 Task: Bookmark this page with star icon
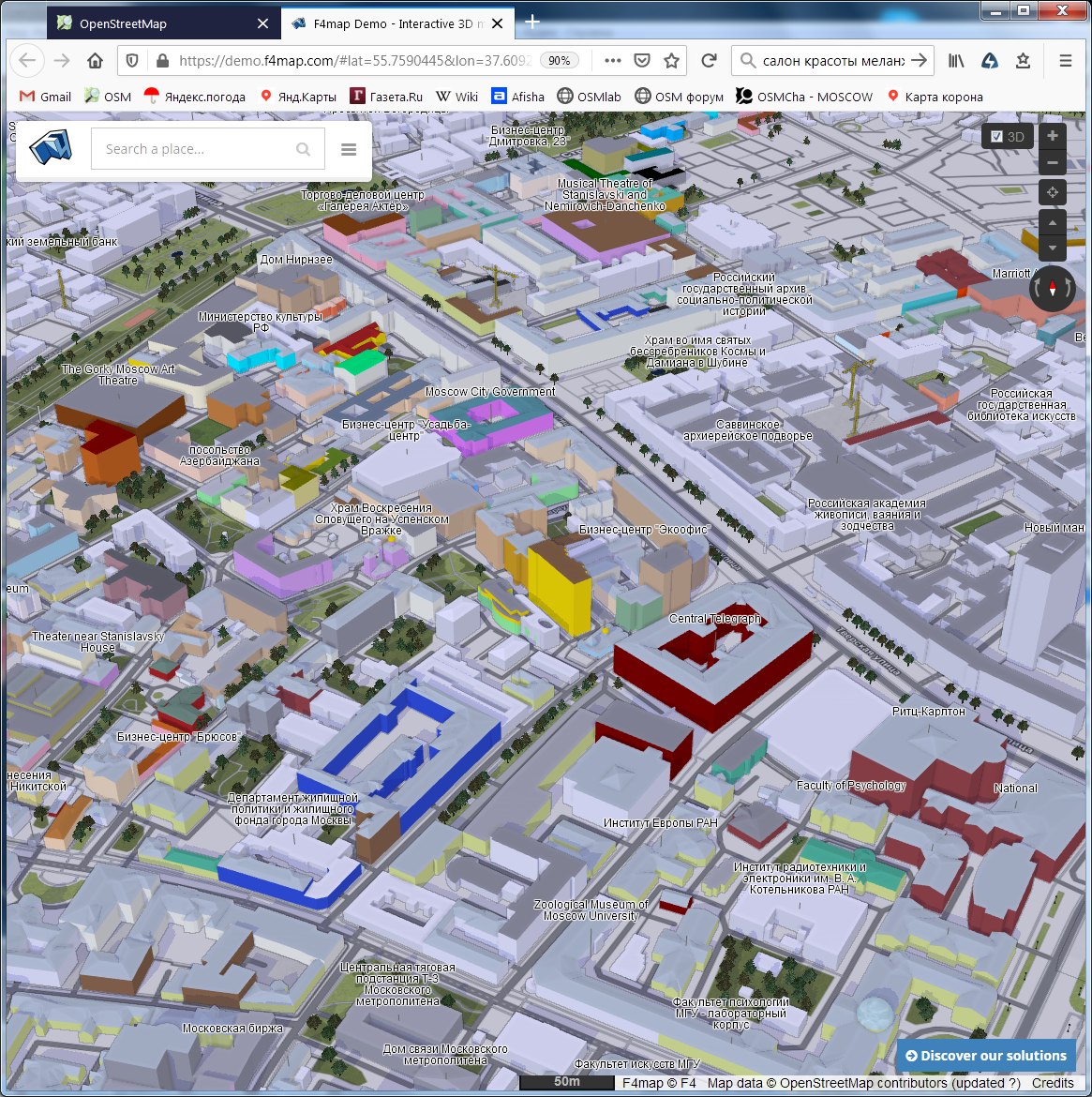671,61
